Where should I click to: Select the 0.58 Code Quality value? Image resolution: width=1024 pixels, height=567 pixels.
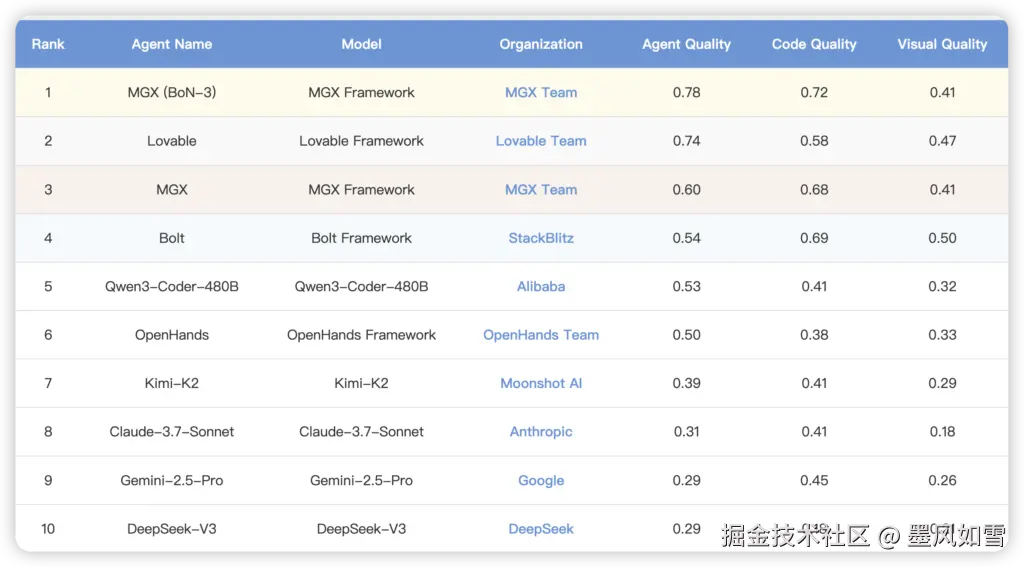(814, 140)
